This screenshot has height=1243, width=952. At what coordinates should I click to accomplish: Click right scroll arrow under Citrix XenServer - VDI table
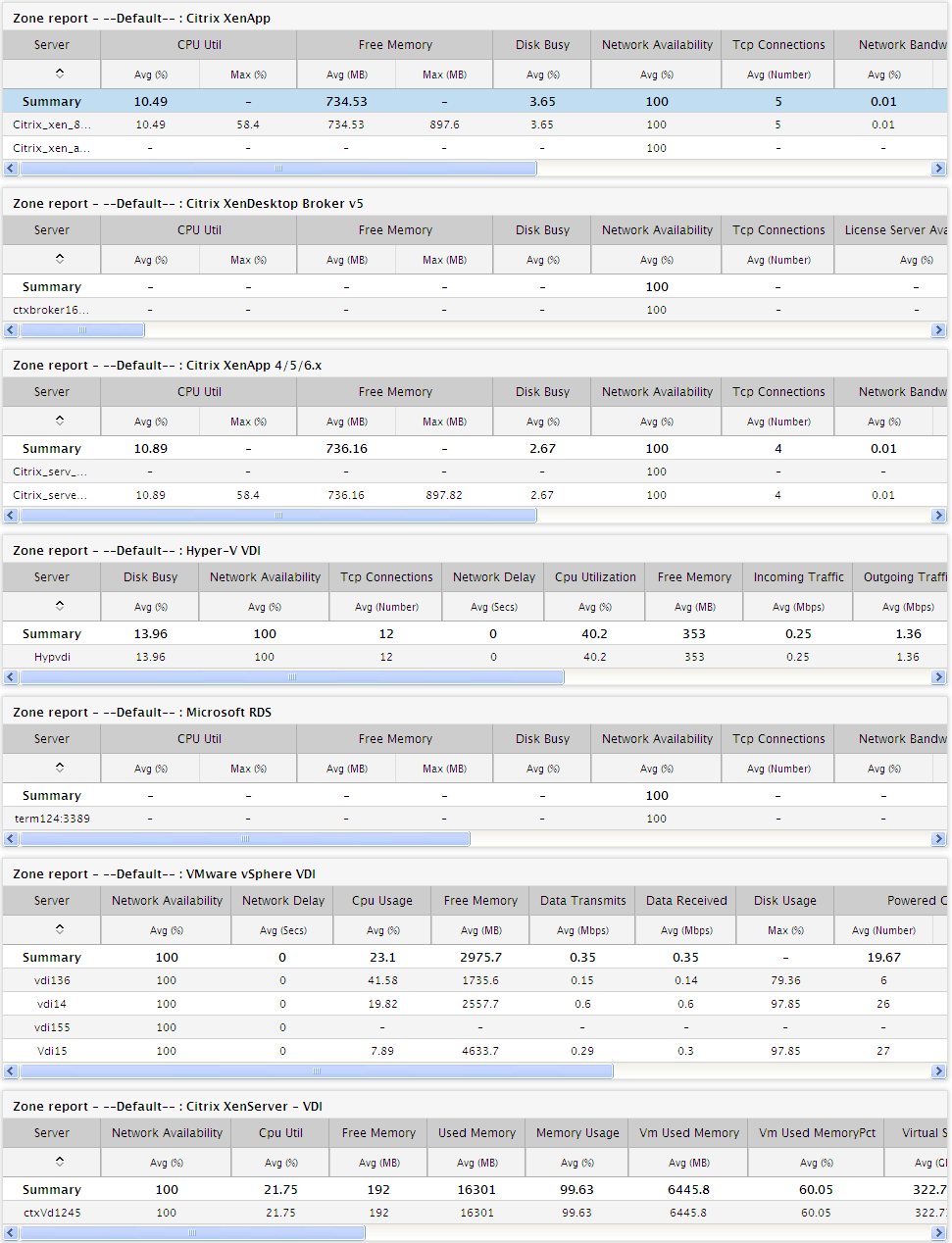[x=938, y=1233]
